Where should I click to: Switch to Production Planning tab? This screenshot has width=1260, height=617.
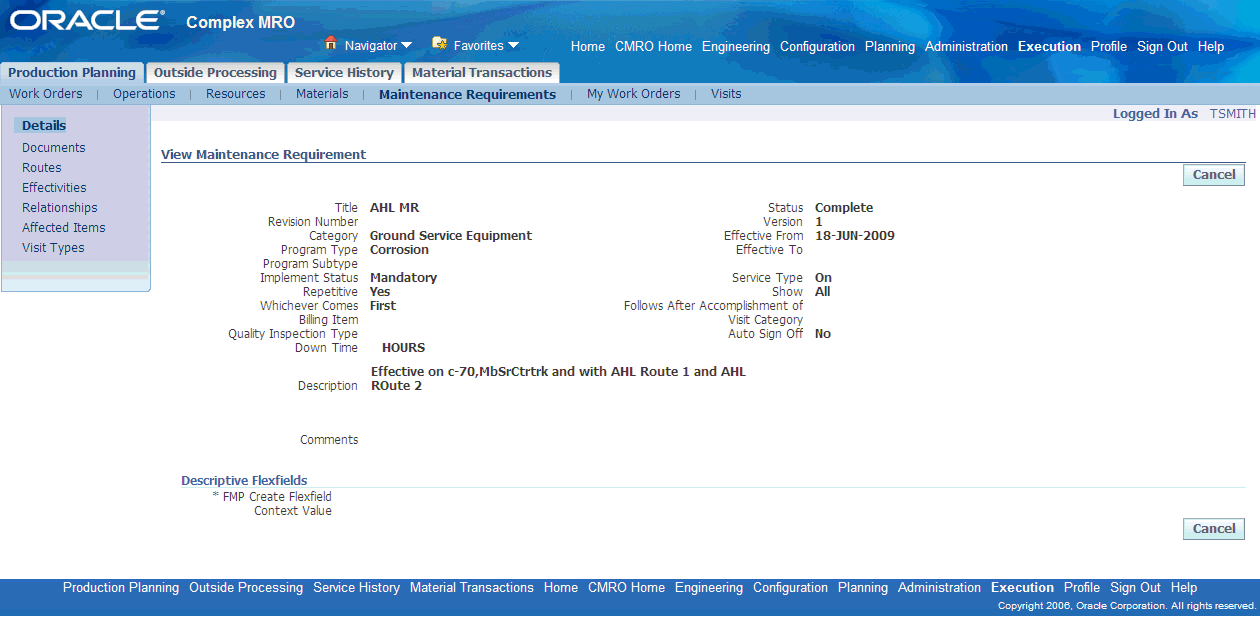(x=72, y=73)
